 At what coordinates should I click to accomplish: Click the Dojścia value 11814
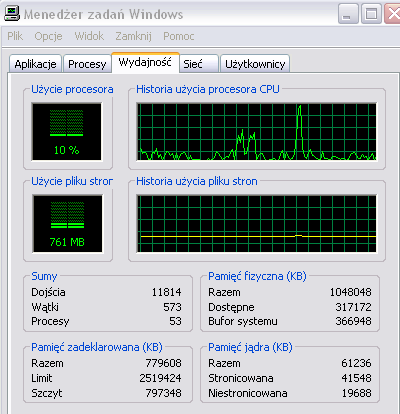click(x=167, y=292)
